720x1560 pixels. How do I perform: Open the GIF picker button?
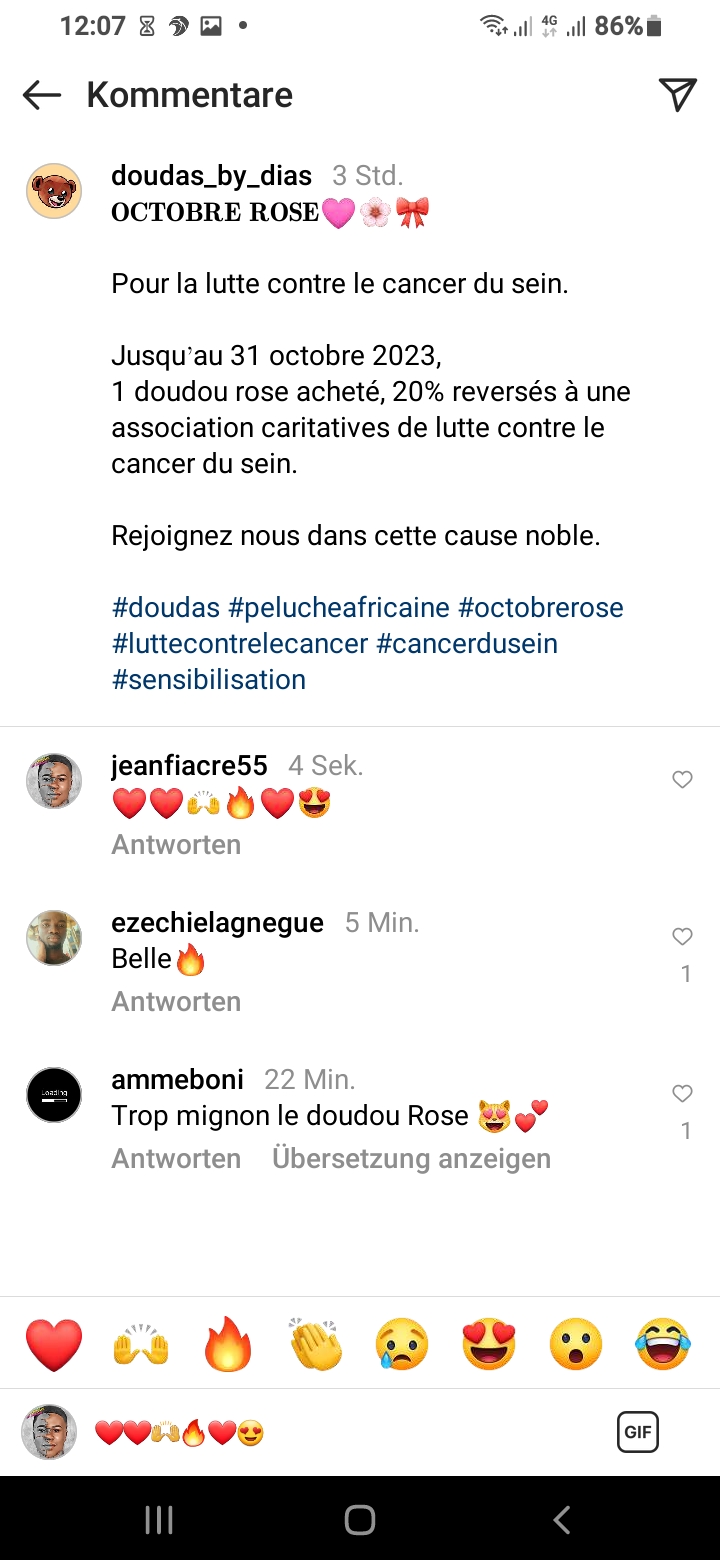pos(637,1432)
